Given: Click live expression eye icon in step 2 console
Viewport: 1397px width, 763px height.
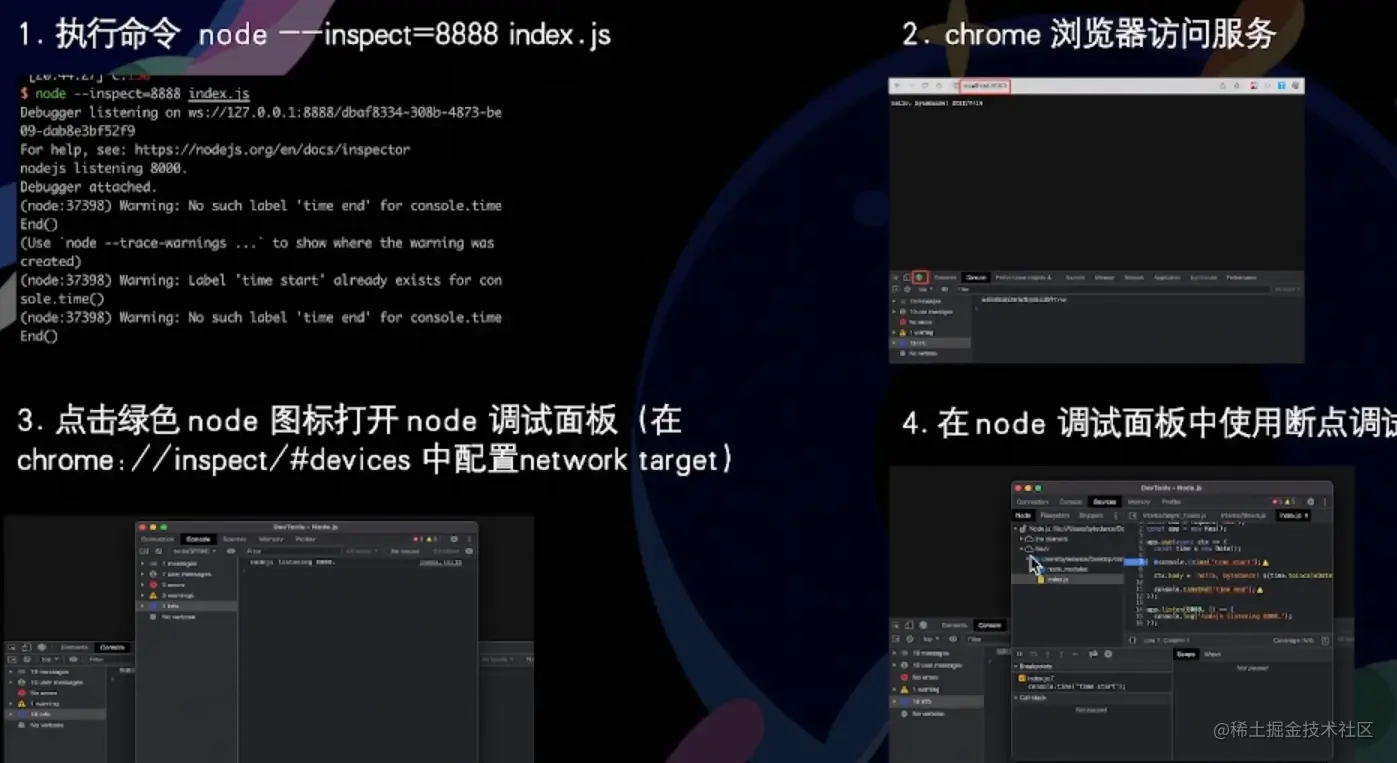Looking at the screenshot, I should pos(945,289).
